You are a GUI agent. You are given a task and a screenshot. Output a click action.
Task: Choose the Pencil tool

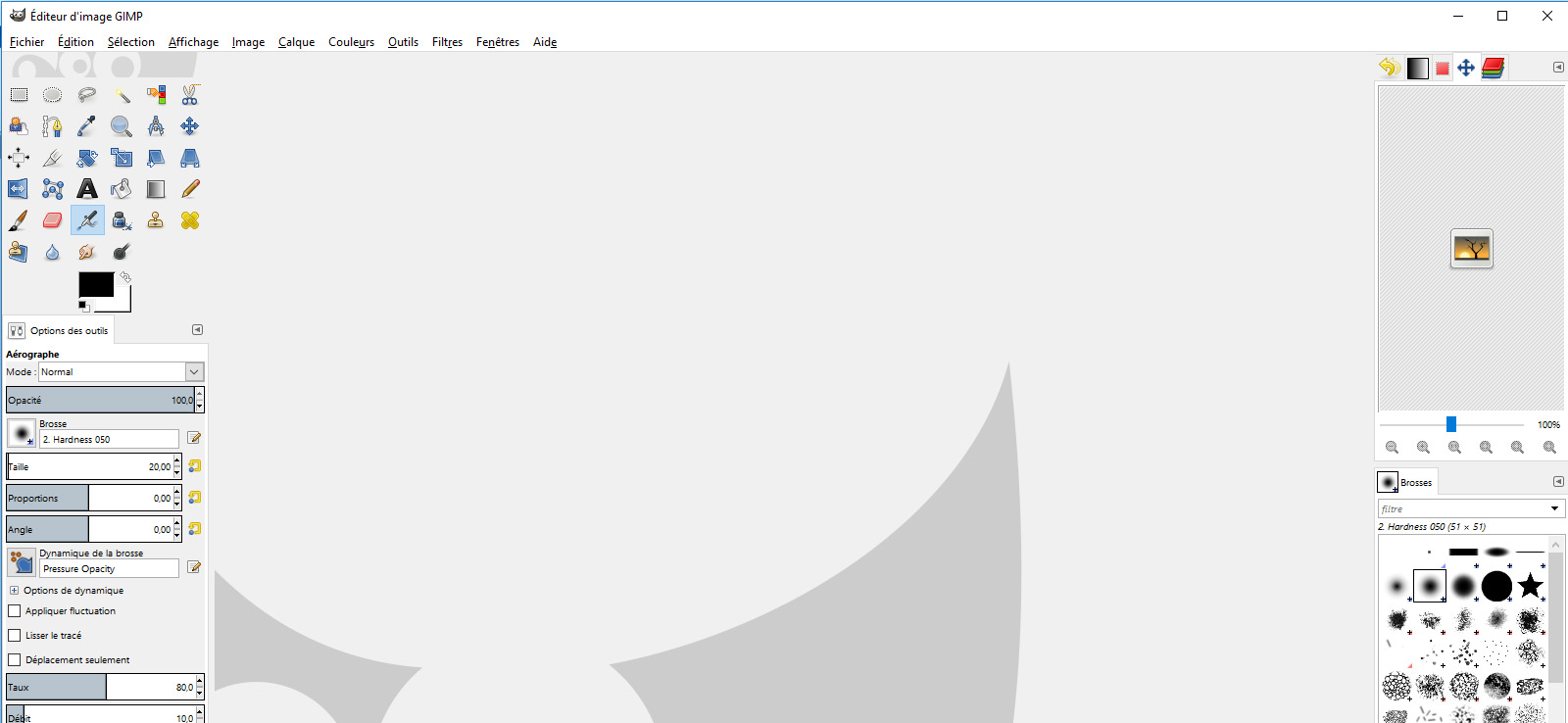[x=190, y=189]
